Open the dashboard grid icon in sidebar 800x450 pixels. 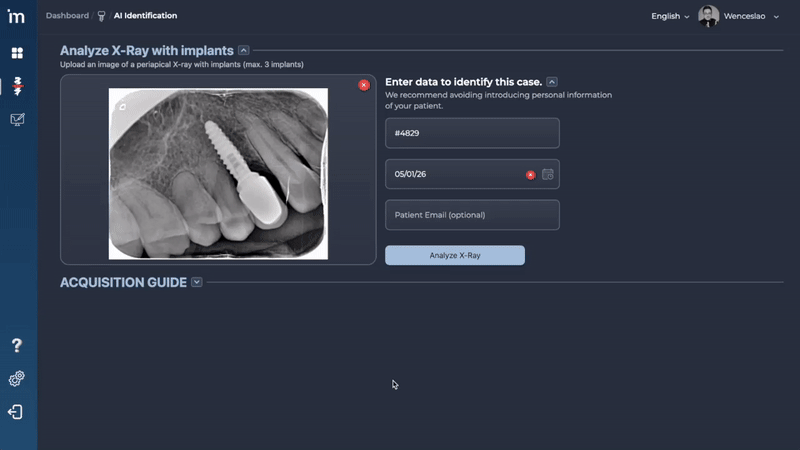coord(17,53)
